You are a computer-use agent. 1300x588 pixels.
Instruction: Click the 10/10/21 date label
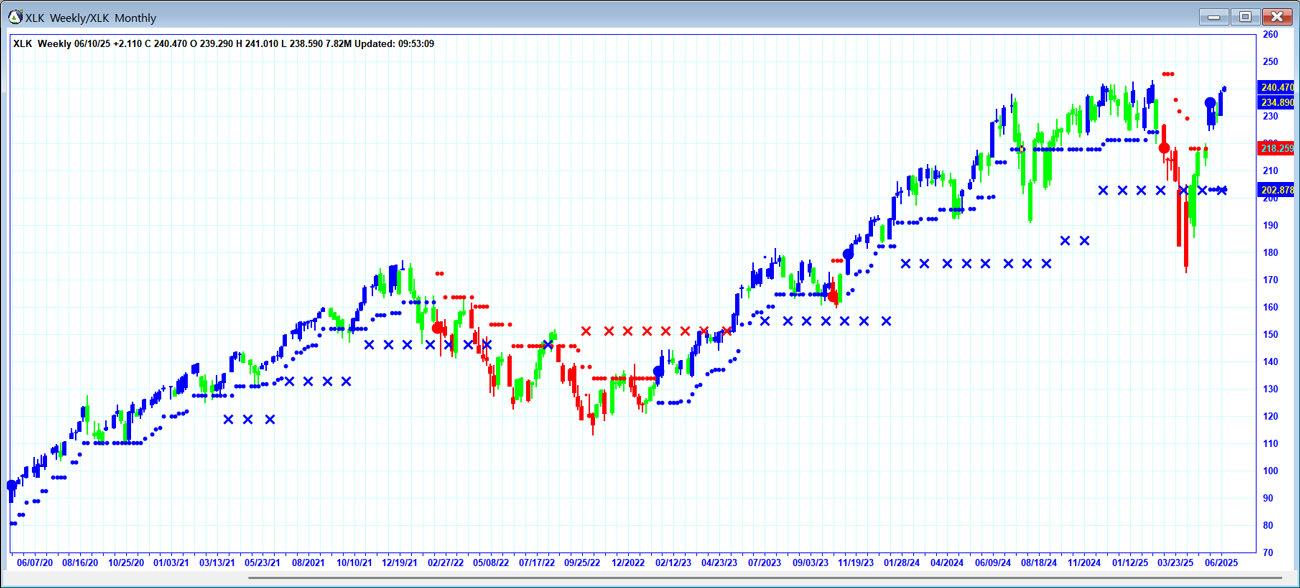(352, 562)
